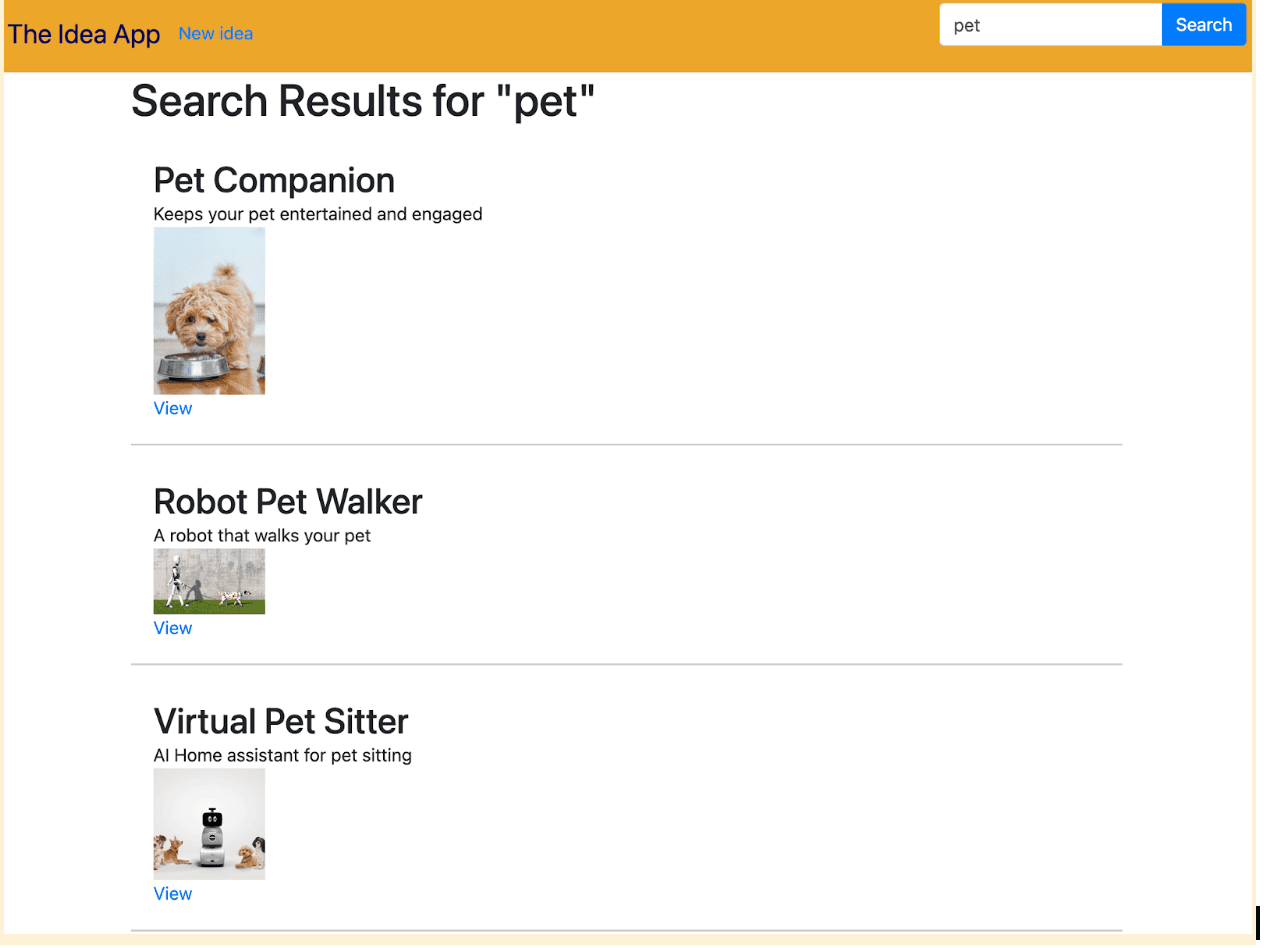1264x948 pixels.
Task: Click the Virtual Pet Sitter robot image
Action: [x=209, y=824]
